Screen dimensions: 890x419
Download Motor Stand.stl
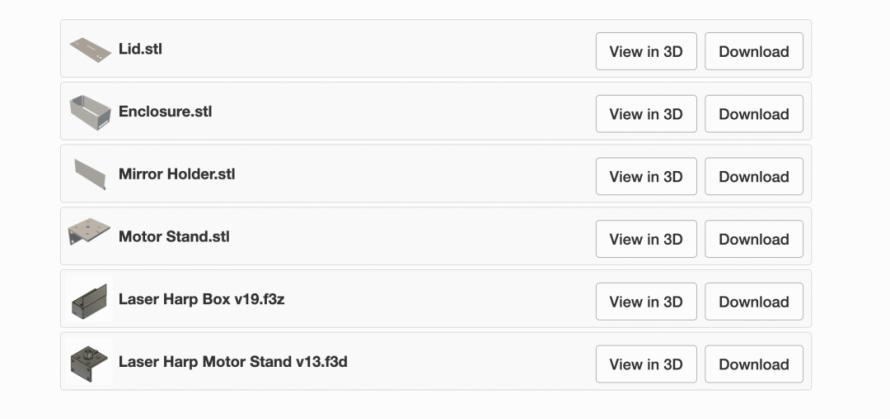tap(754, 239)
